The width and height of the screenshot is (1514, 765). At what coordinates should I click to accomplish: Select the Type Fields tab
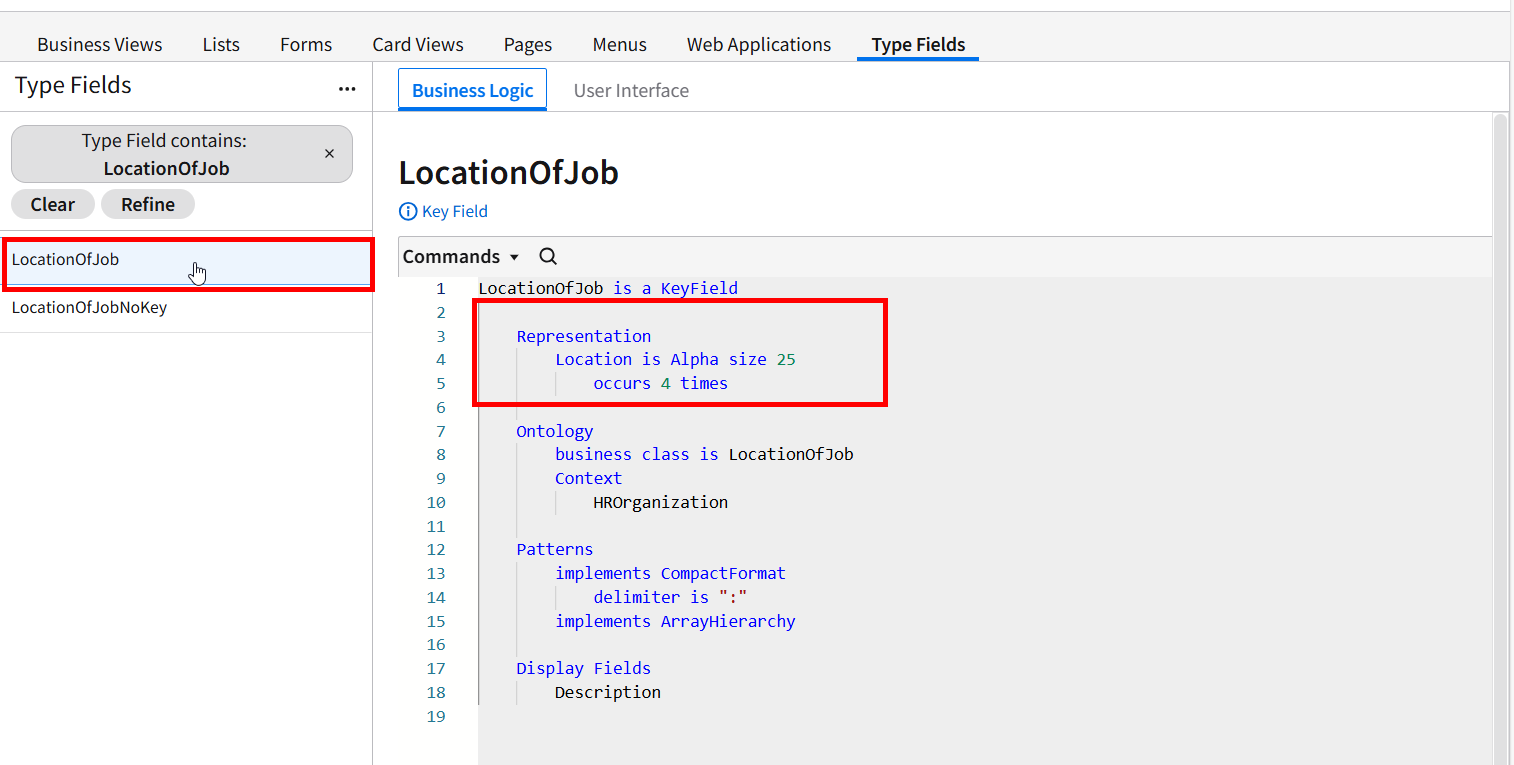pyautogui.click(x=918, y=45)
